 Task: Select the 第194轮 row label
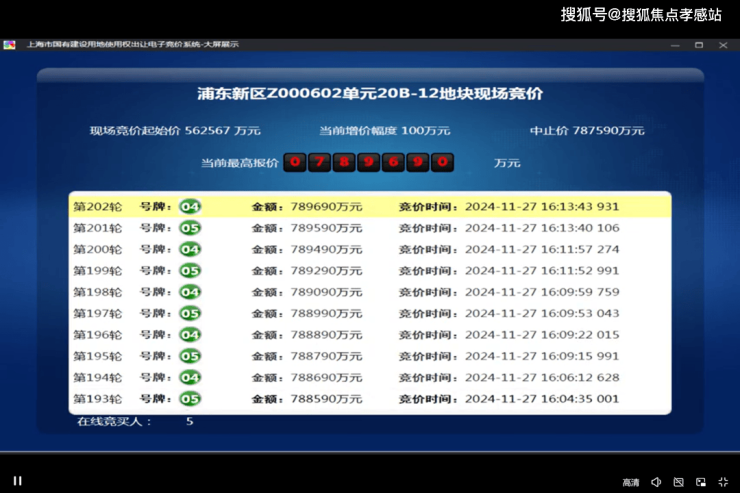point(97,378)
